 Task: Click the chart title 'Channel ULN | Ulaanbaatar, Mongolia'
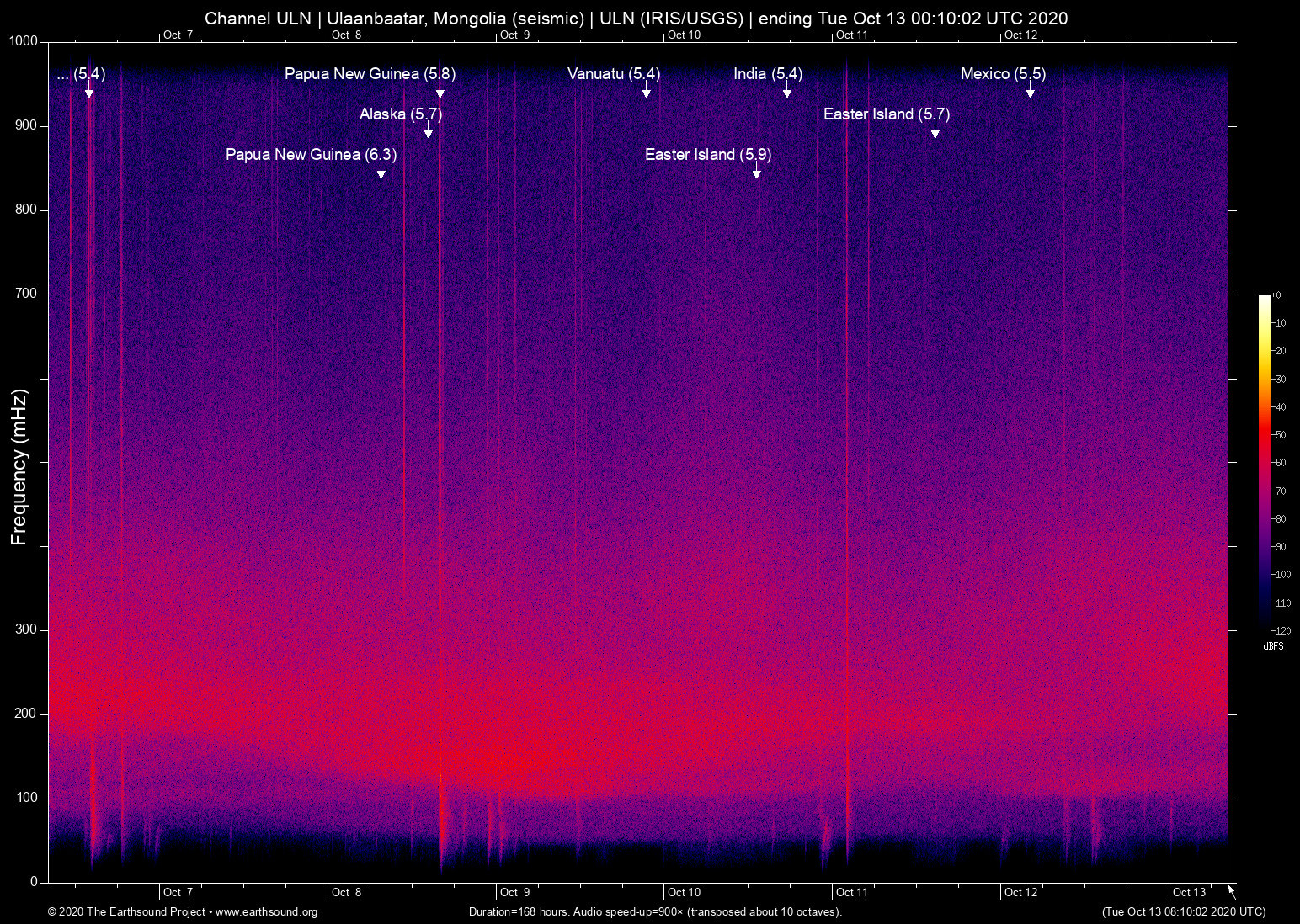637,19
